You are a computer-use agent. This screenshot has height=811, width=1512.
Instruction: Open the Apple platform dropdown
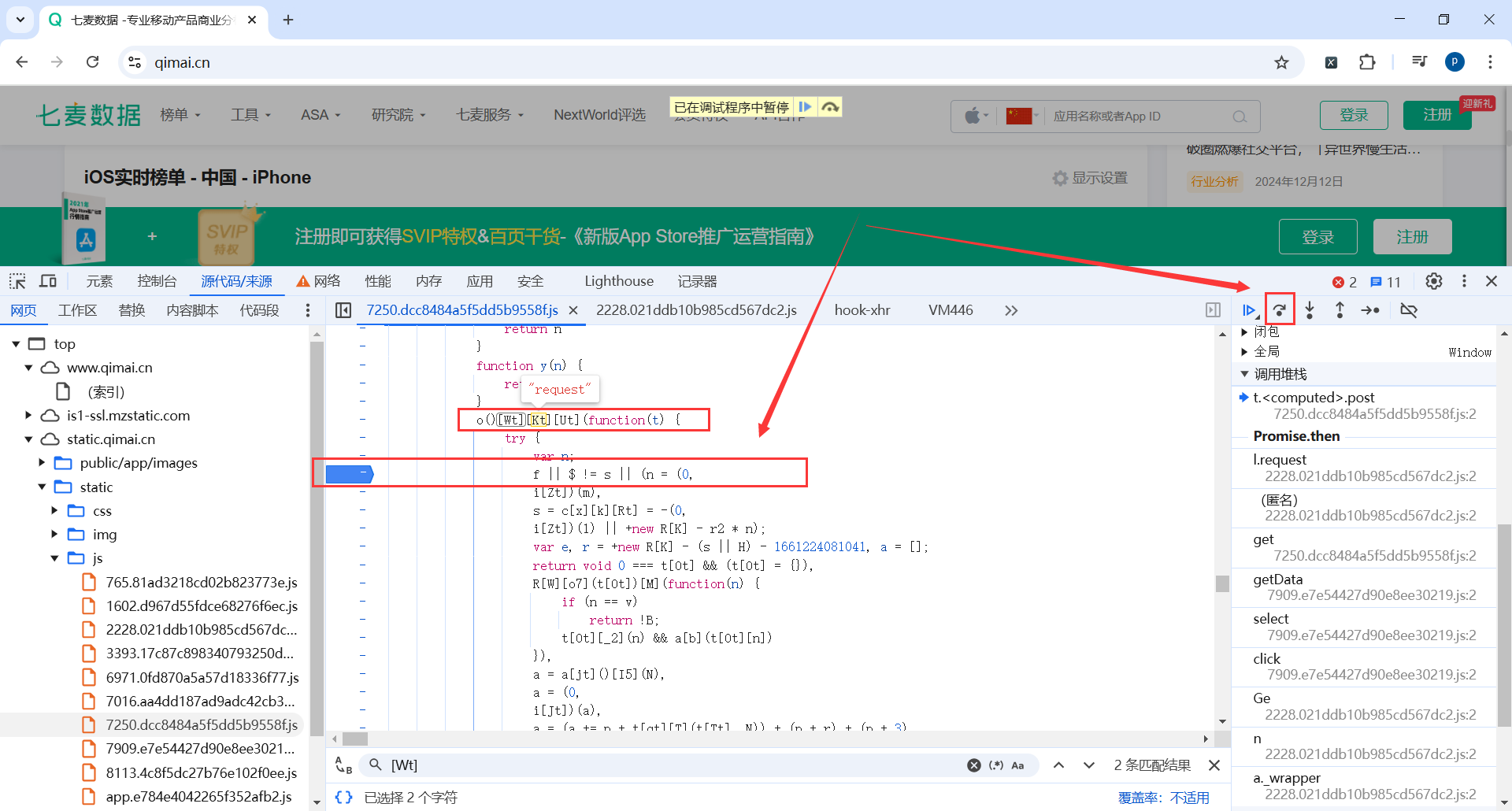[x=976, y=117]
